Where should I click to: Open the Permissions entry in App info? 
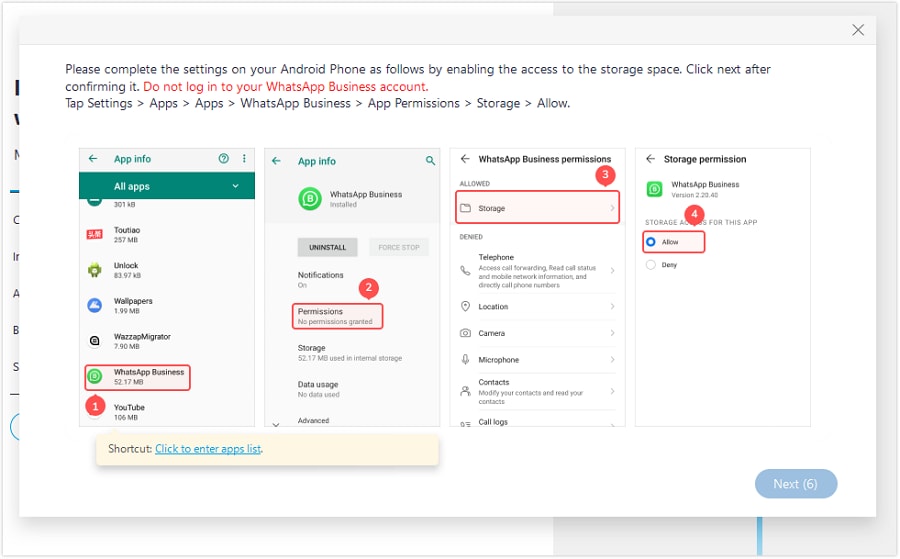point(338,316)
